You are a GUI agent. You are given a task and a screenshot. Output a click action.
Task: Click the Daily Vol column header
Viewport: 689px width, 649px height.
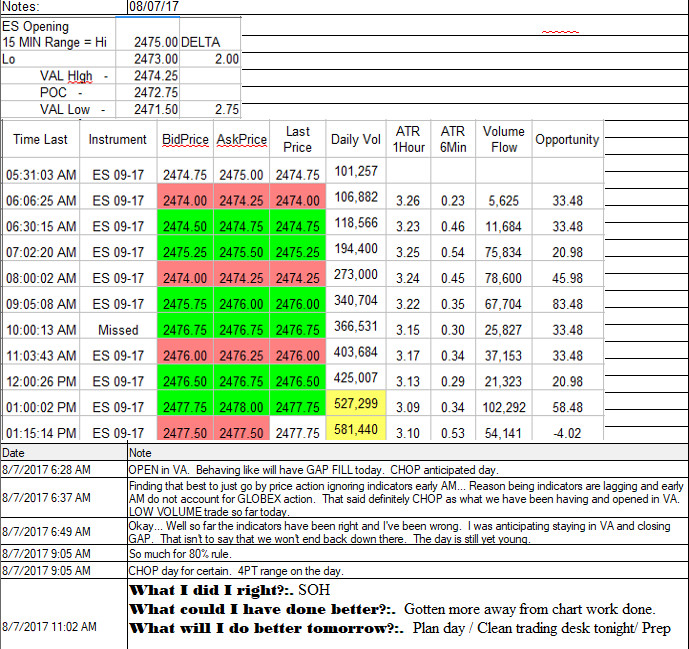355,139
